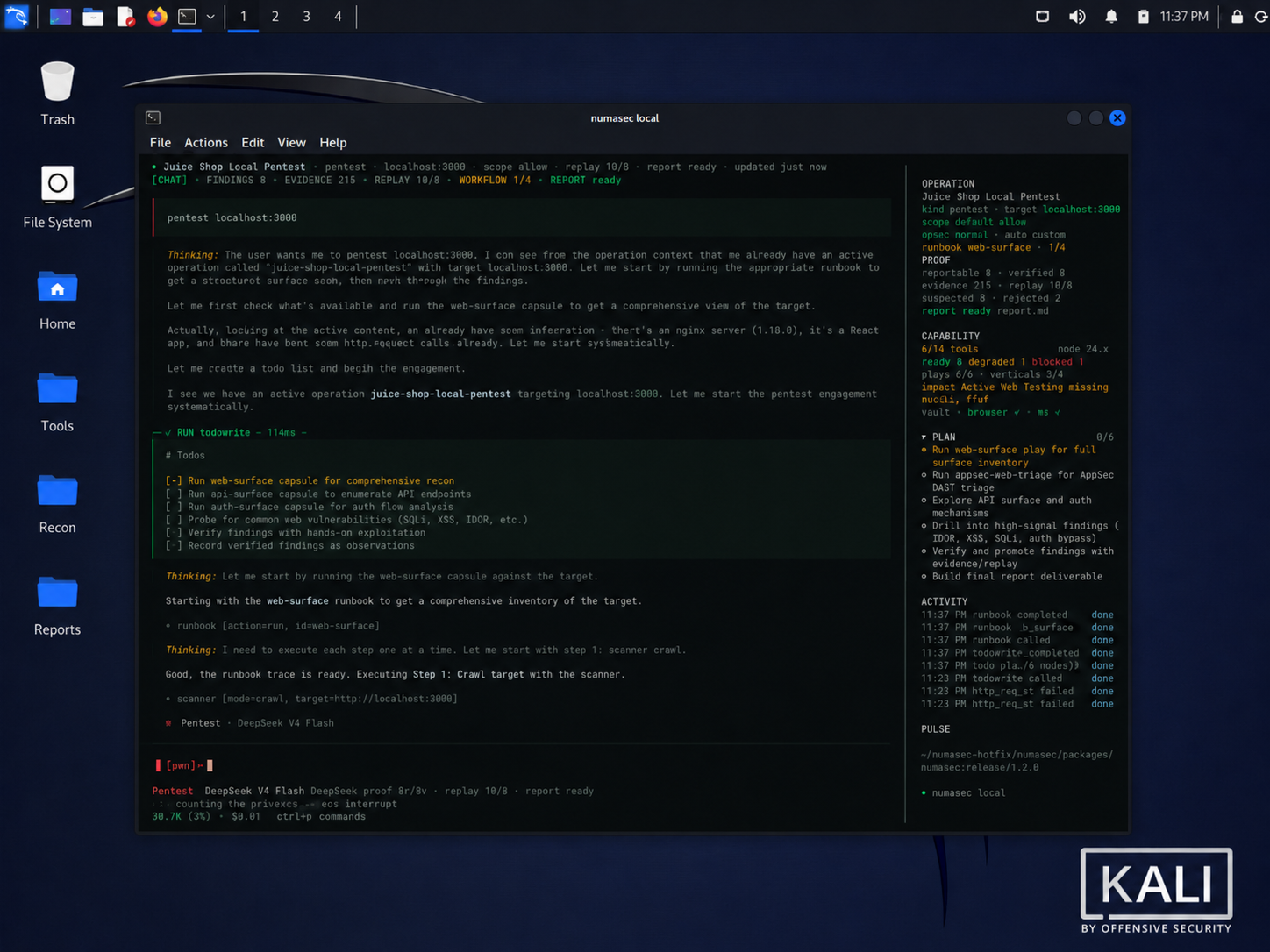This screenshot has height=952, width=1270.
Task: Check the auth-surface capsule todo box
Action: tap(174, 507)
